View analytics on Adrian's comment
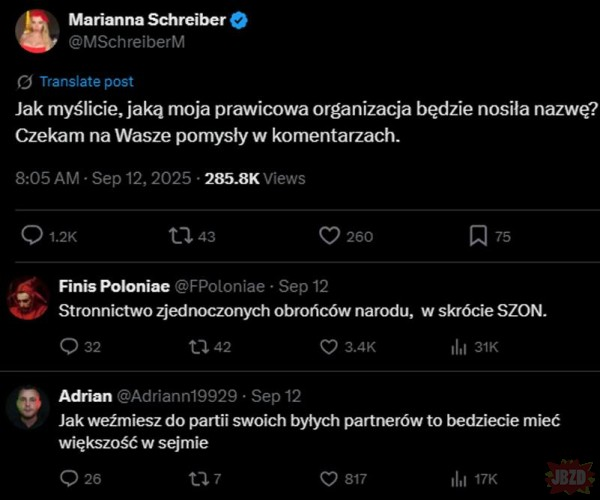600x500 pixels. pyautogui.click(x=460, y=479)
